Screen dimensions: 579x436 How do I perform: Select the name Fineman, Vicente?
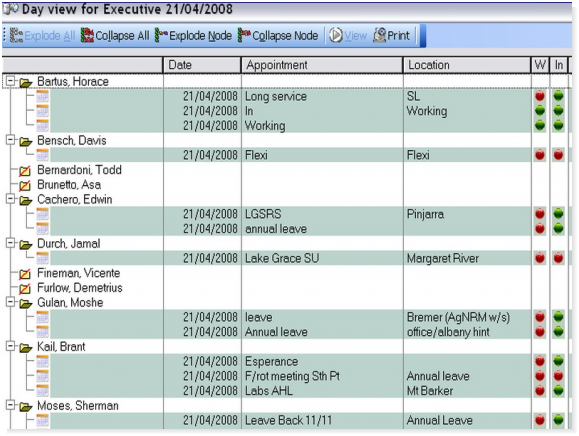(79, 273)
